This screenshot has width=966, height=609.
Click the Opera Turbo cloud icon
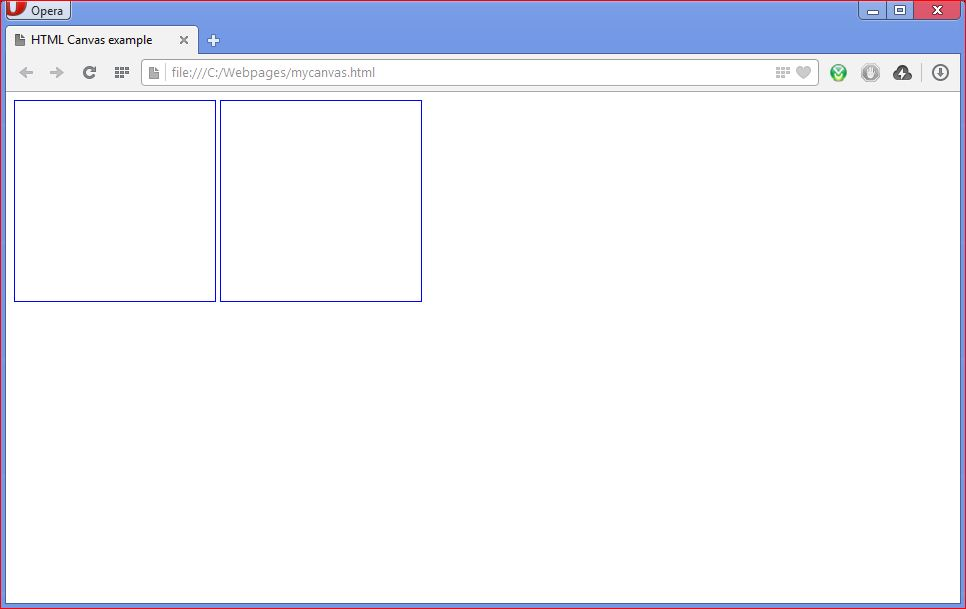point(902,72)
